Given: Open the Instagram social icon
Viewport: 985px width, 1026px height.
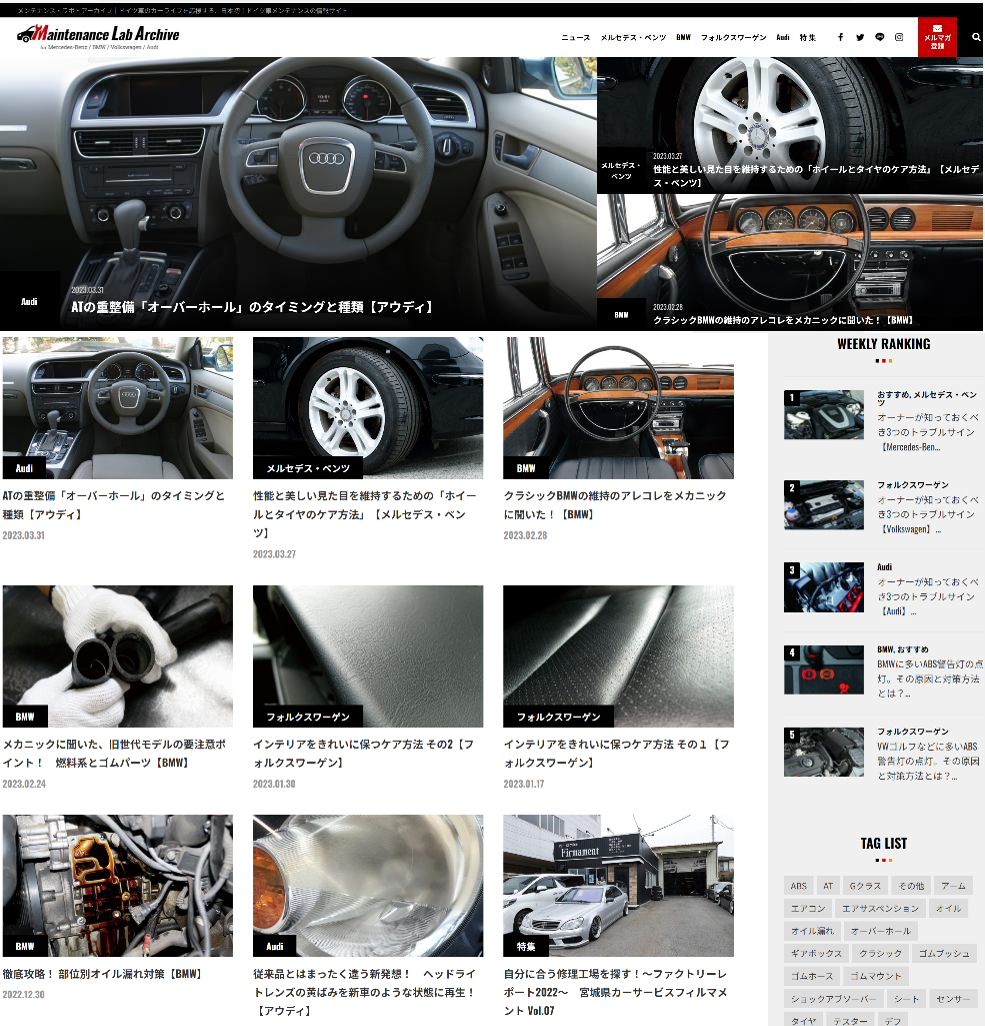Looking at the screenshot, I should (x=899, y=37).
